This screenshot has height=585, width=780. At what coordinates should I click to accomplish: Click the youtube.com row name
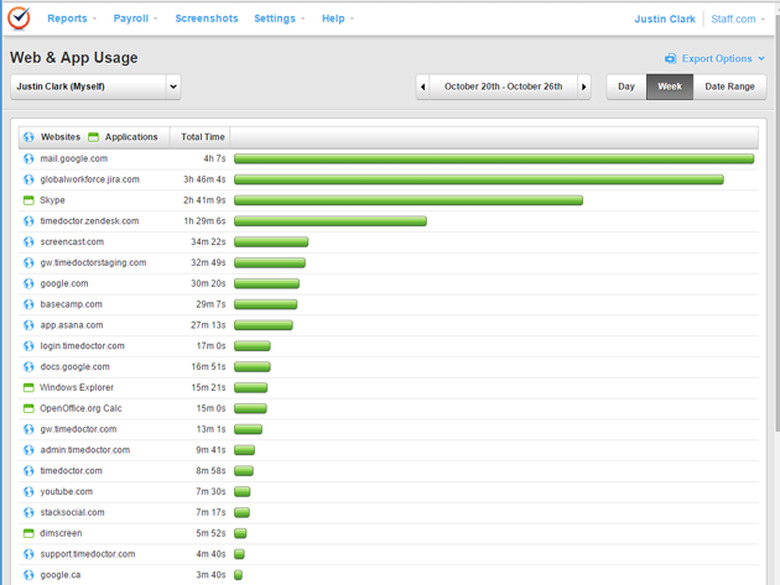66,492
